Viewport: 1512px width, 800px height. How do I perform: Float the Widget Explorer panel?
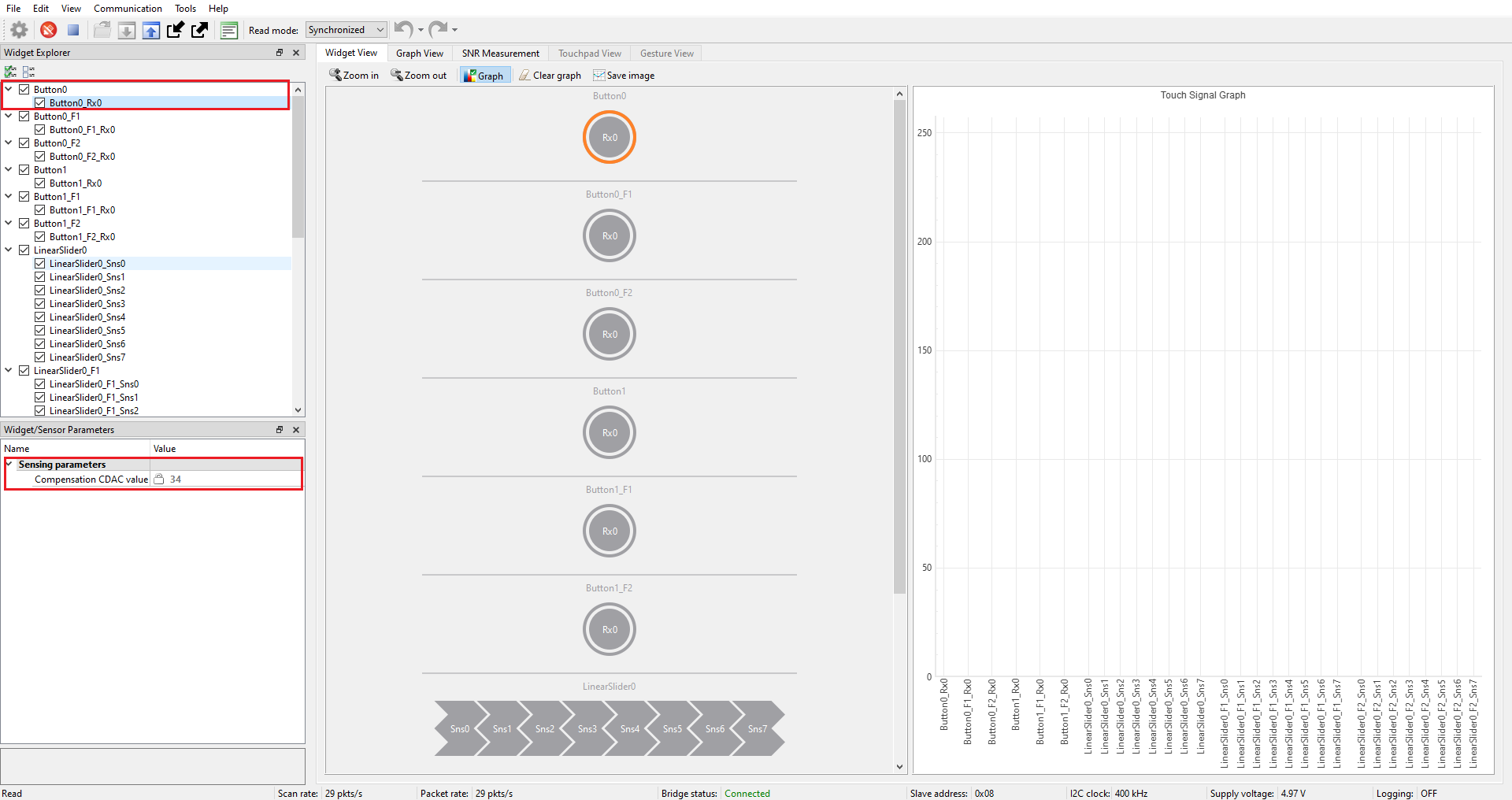[280, 53]
